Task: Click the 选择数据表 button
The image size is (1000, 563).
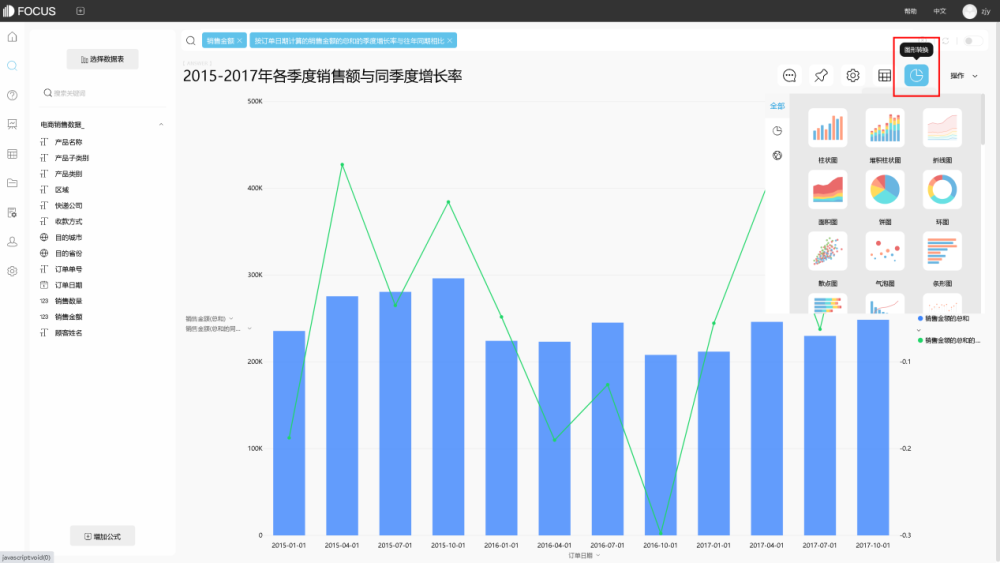Action: tap(103, 59)
